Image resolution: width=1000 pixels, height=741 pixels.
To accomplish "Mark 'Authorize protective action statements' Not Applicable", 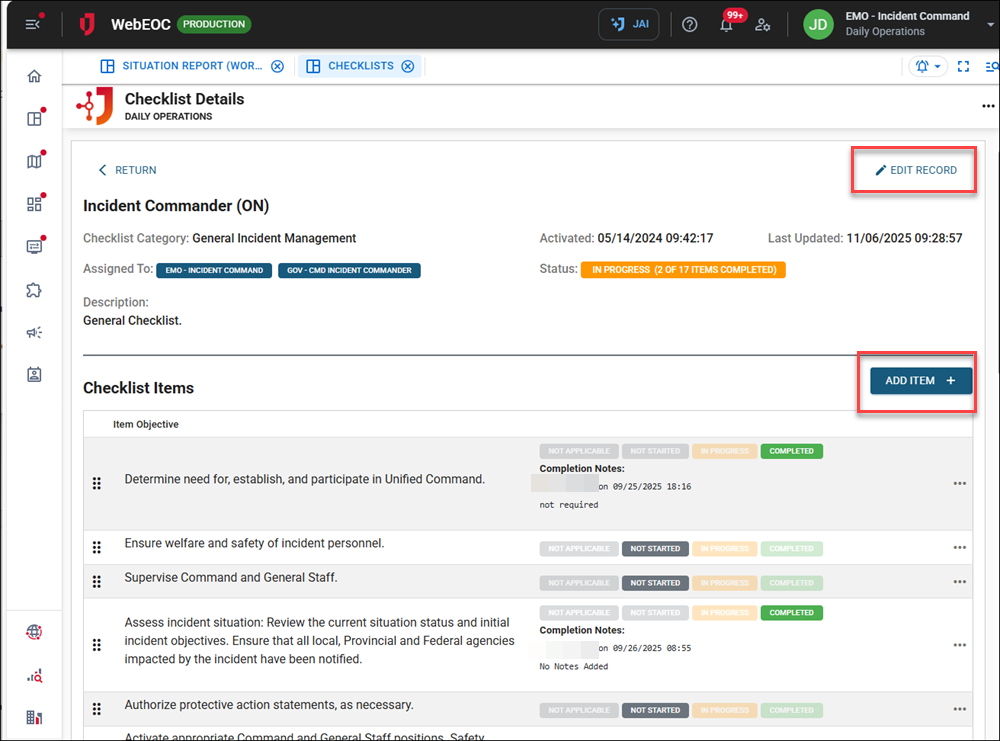I will click(x=578, y=710).
